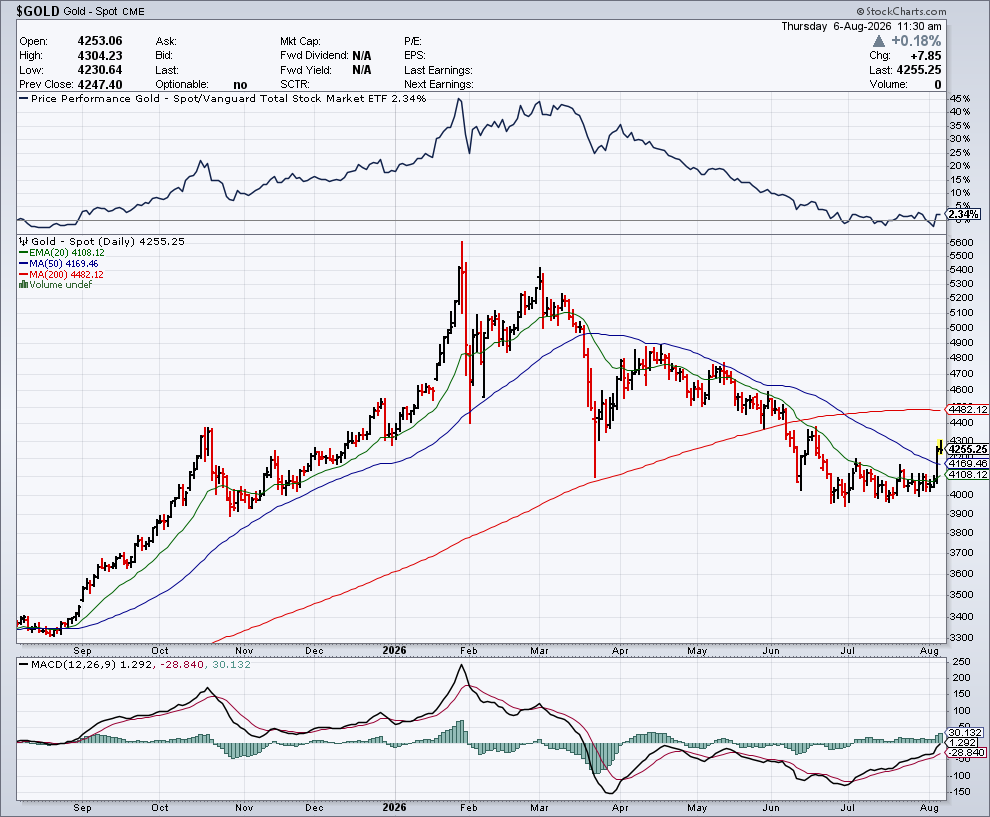990x817 pixels.
Task: Click the Prev Close value 4247.40
Action: tap(100, 85)
